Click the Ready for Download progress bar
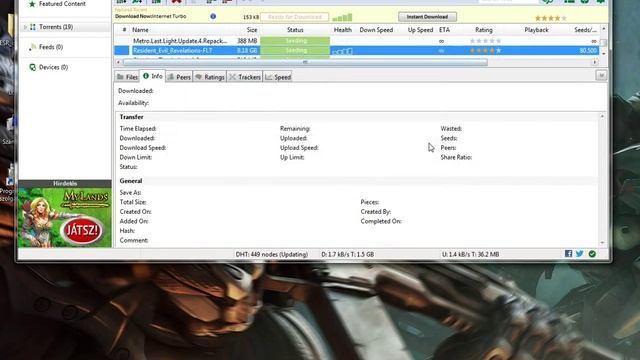Image resolution: width=640 pixels, height=360 pixels. pos(295,17)
